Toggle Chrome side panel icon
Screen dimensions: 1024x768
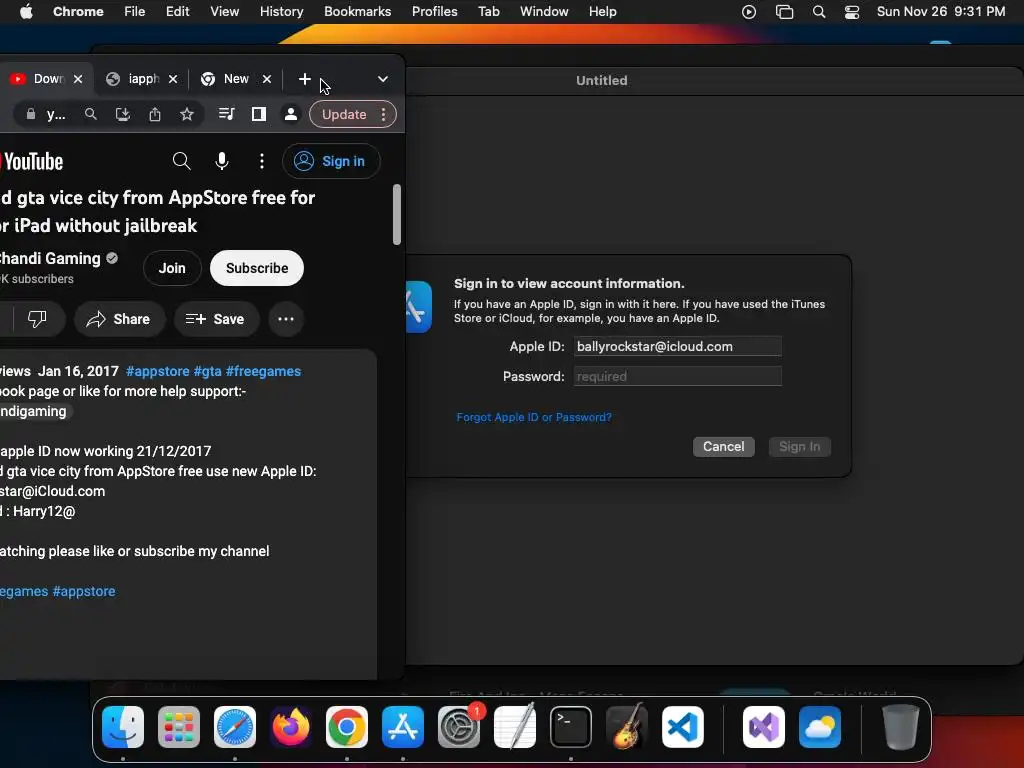[259, 114]
